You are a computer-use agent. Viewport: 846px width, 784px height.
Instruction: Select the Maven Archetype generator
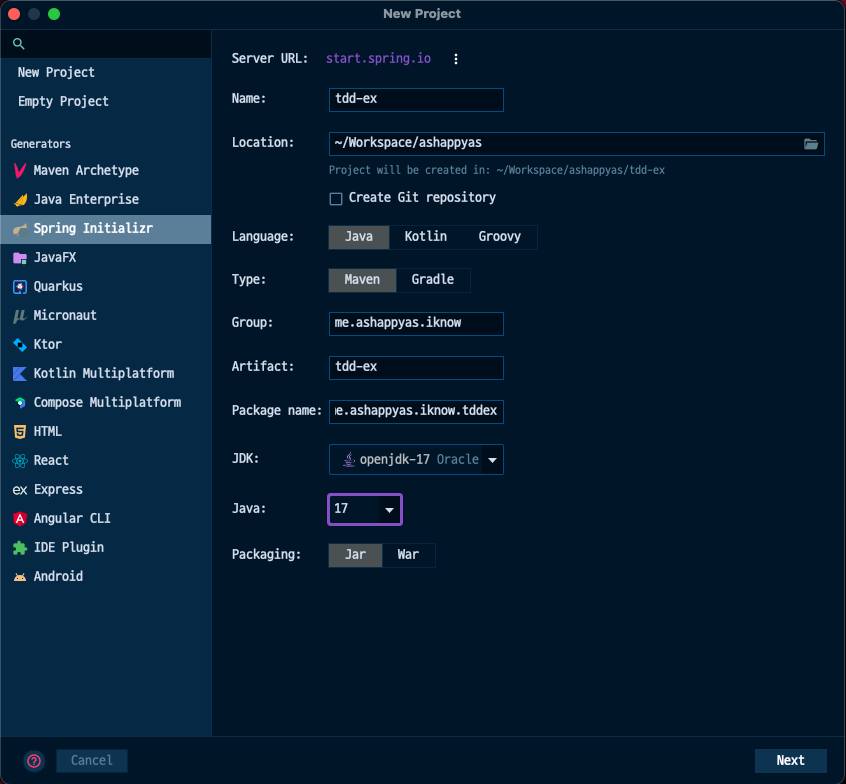tap(87, 170)
